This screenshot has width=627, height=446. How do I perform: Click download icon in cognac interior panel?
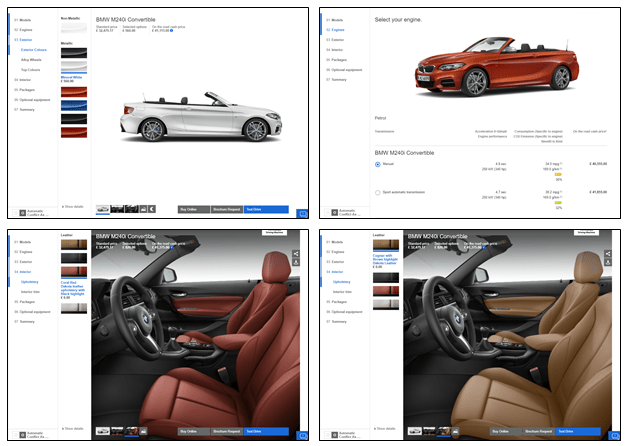[x=608, y=262]
